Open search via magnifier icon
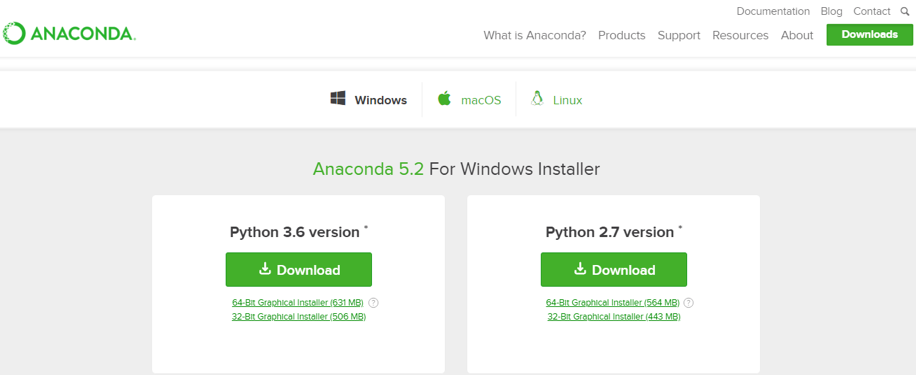Screen dimensions: 916x375 point(905,11)
